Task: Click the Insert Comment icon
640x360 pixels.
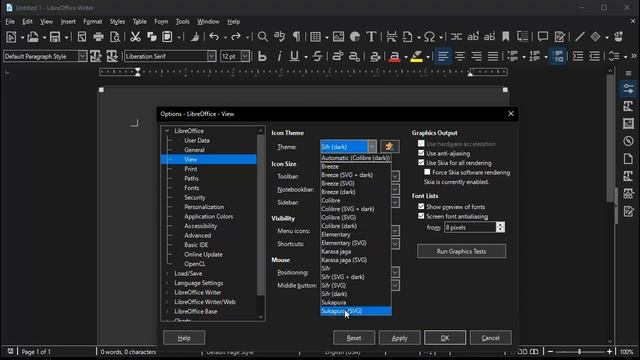Action: pyautogui.click(x=542, y=37)
